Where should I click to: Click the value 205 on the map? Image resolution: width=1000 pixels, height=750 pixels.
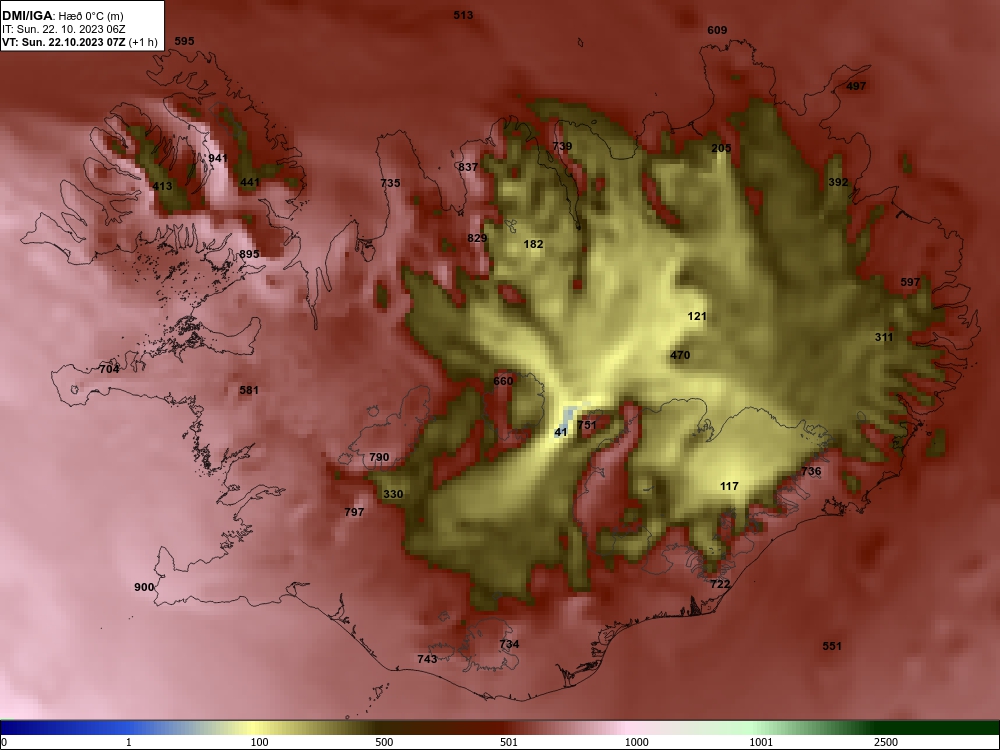point(721,148)
